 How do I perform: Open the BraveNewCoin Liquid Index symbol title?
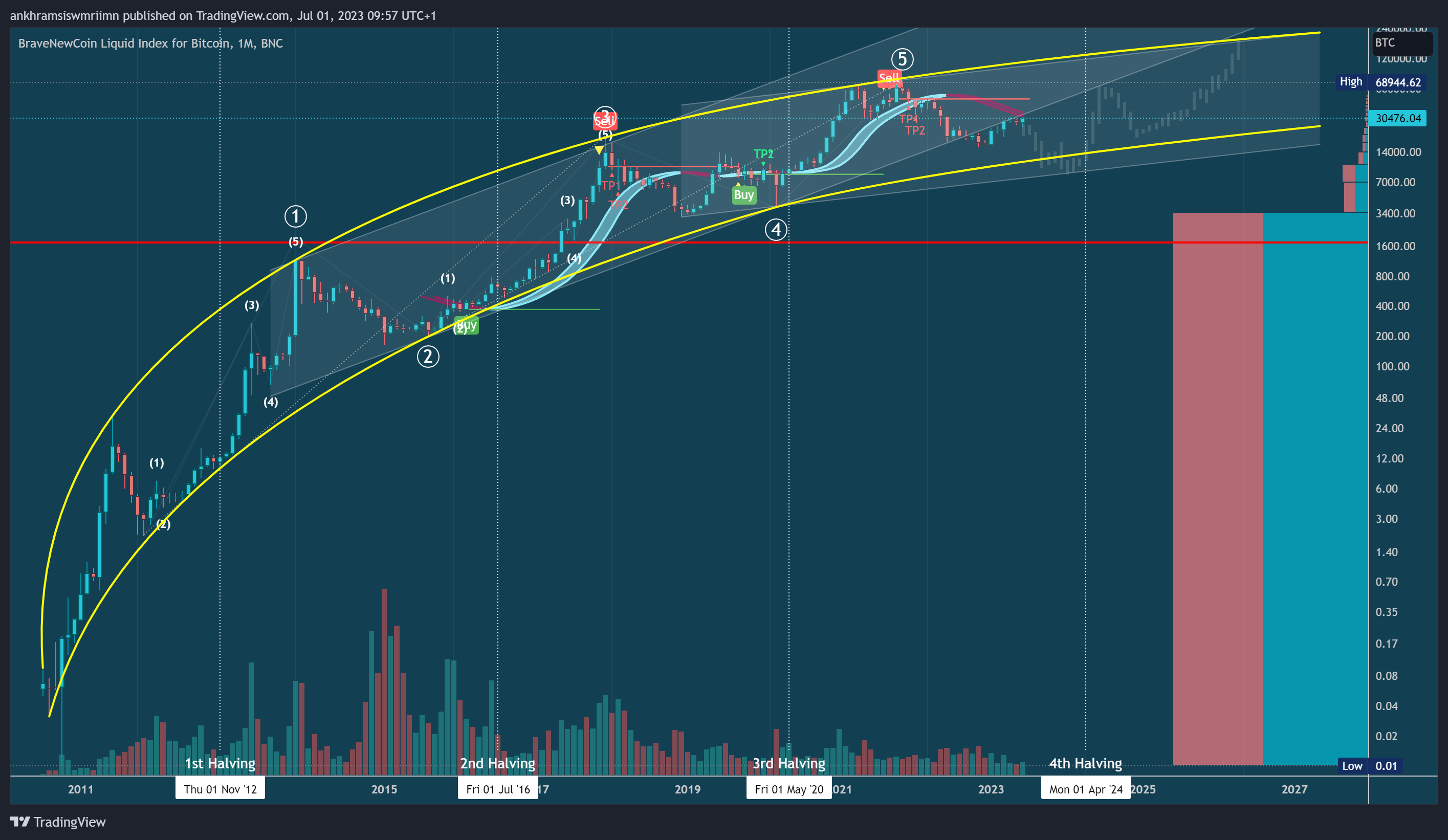pyautogui.click(x=150, y=43)
